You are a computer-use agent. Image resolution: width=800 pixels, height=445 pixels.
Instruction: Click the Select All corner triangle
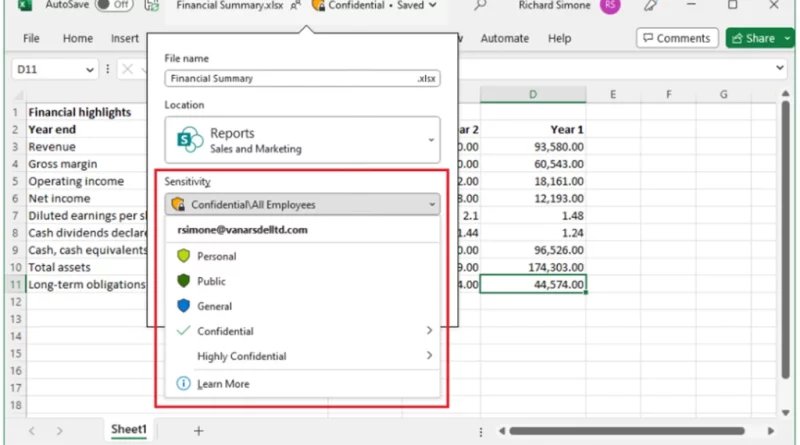click(18, 95)
